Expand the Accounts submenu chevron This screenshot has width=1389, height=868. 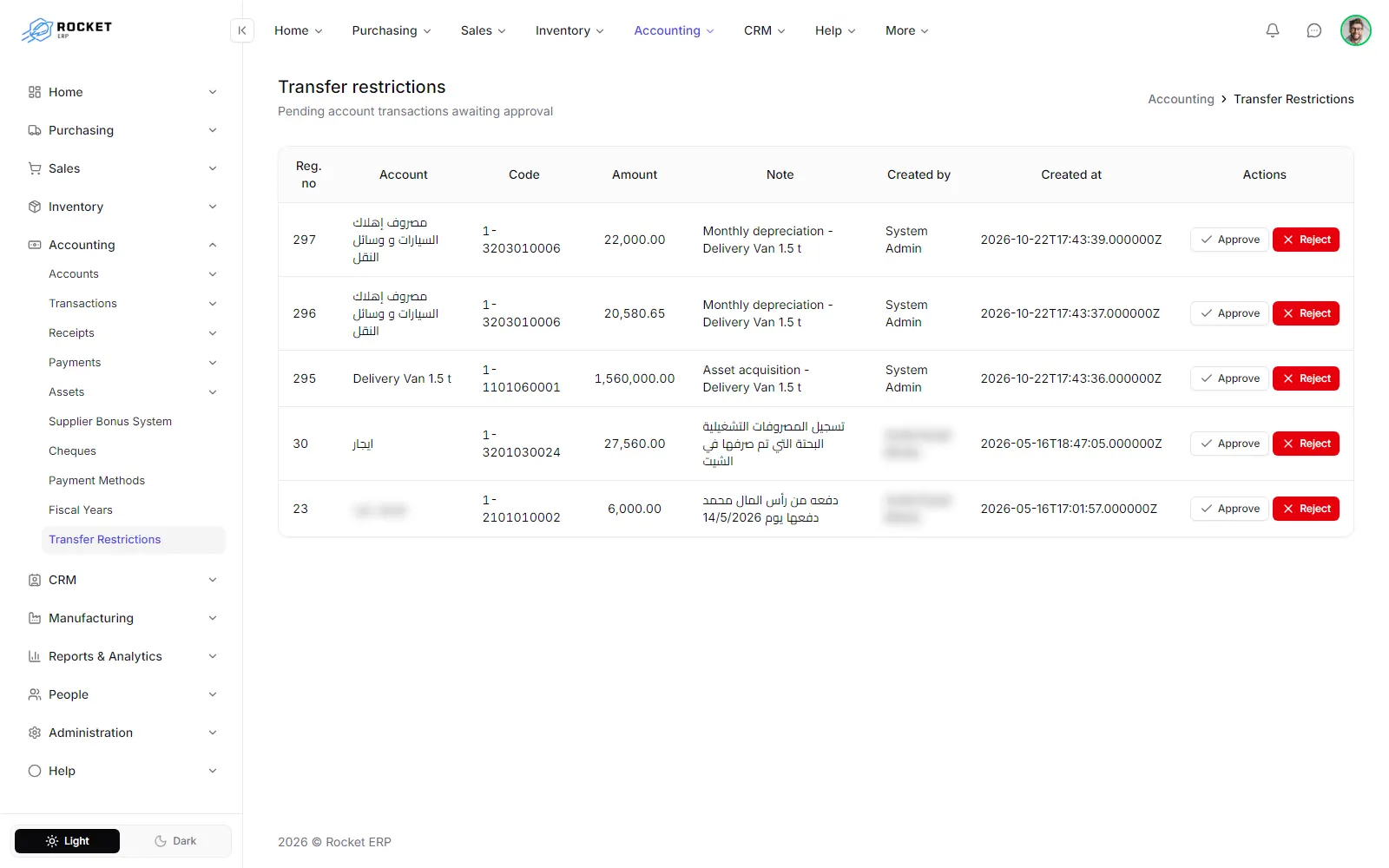tap(213, 274)
